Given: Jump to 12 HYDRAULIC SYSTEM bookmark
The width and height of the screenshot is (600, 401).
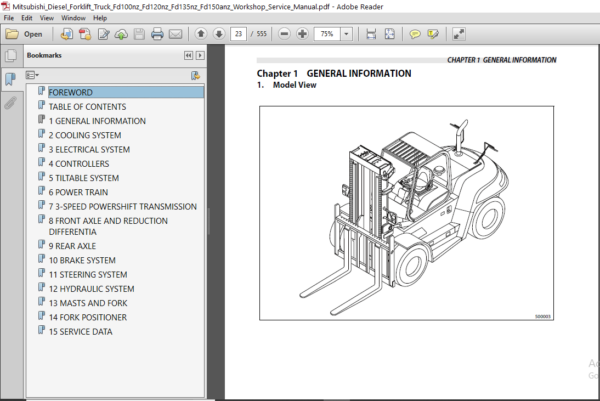Looking at the screenshot, I should (x=91, y=289).
